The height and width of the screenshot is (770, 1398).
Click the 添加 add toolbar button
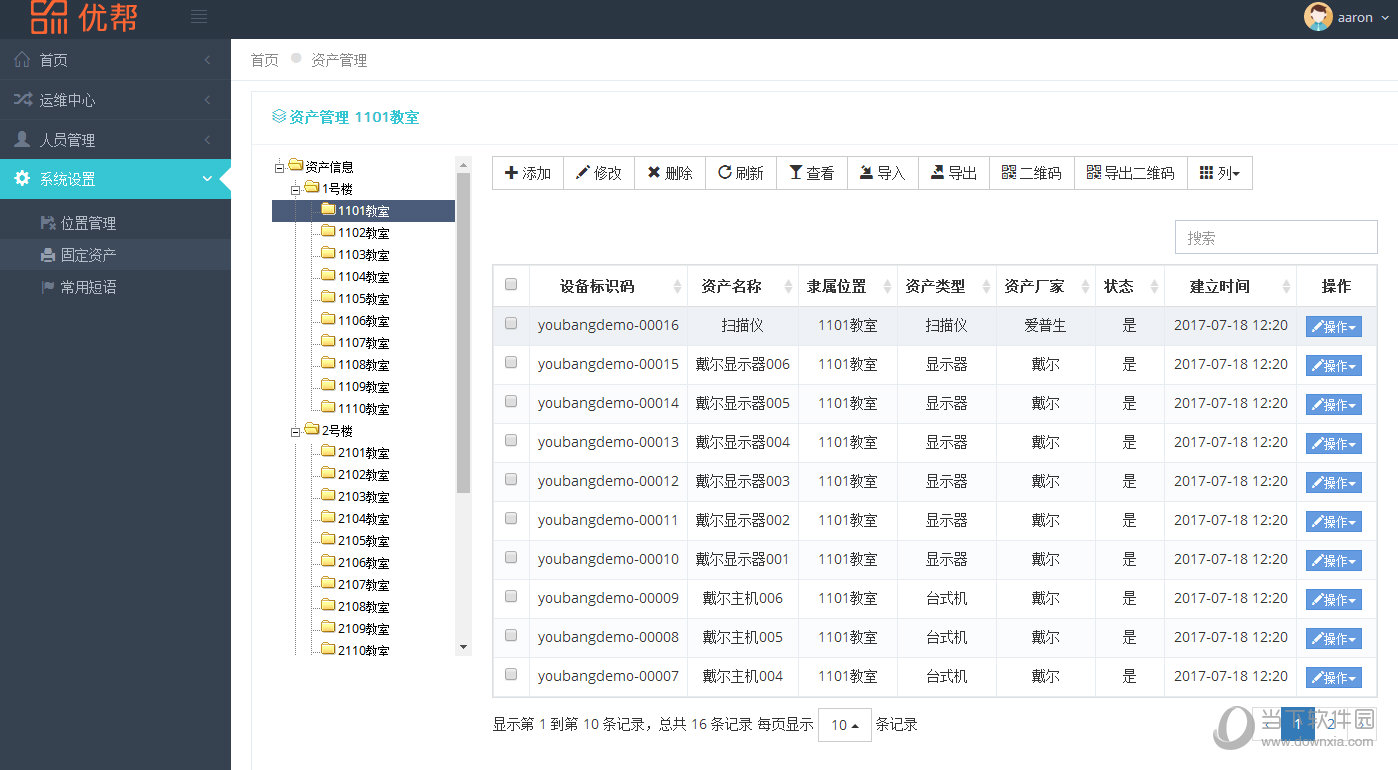click(528, 173)
